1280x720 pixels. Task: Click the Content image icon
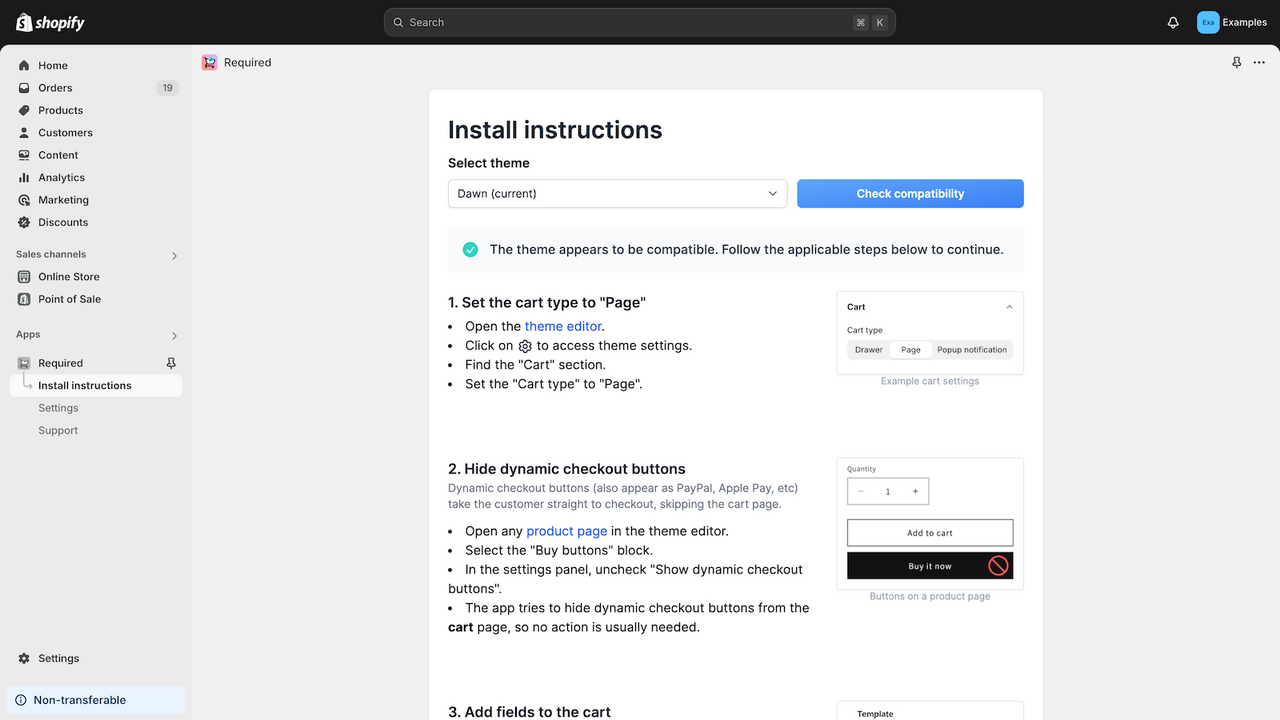24,155
